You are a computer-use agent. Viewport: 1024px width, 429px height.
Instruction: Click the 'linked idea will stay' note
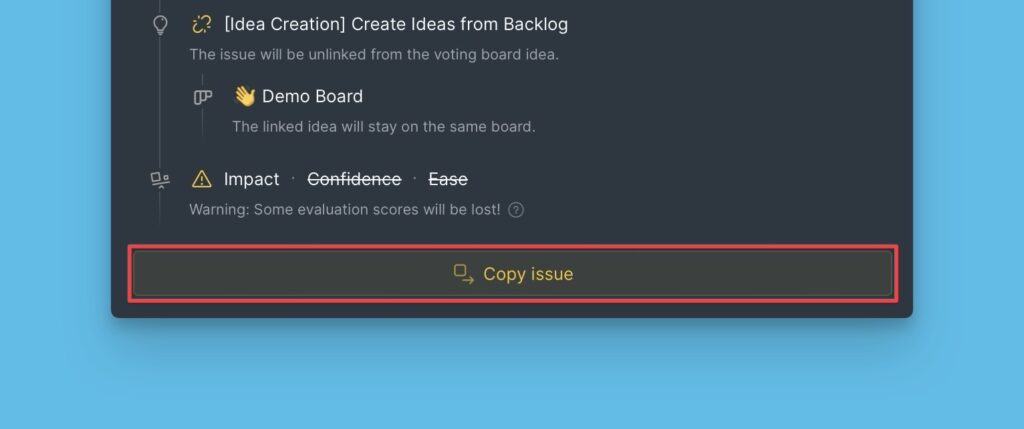tap(383, 127)
